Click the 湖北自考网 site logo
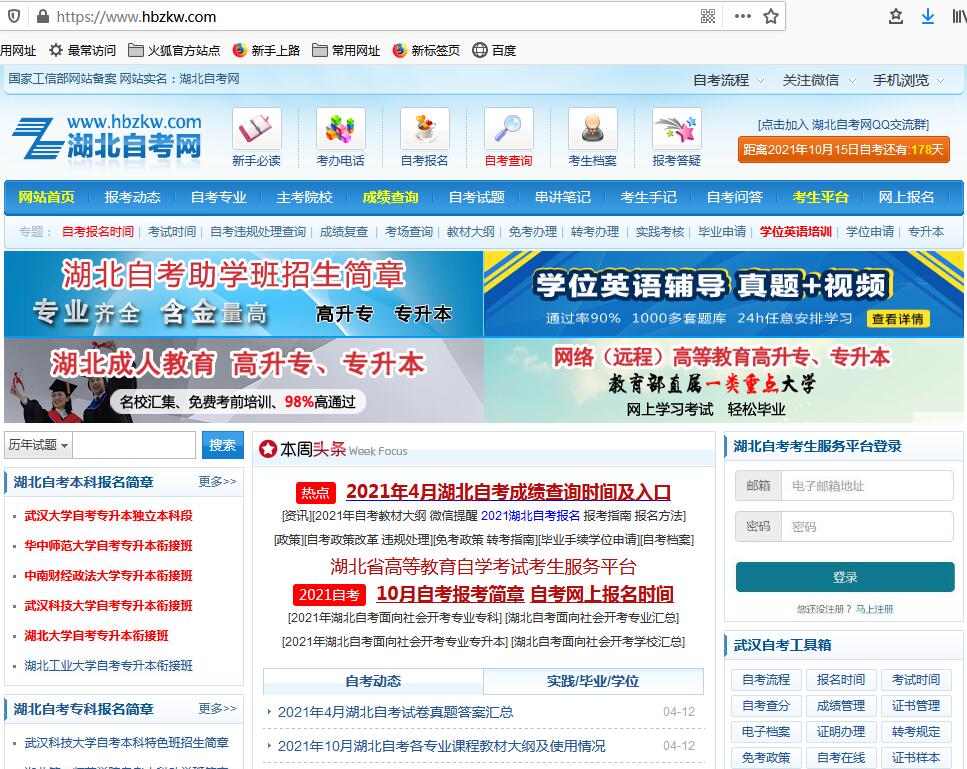967x769 pixels. [107, 138]
